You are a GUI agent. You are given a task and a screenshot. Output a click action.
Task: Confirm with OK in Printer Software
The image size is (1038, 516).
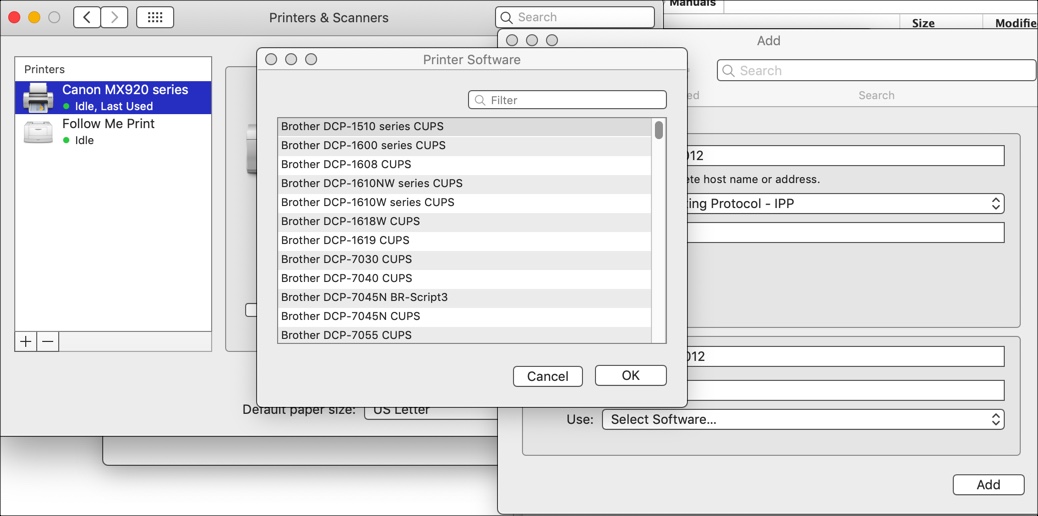click(630, 375)
